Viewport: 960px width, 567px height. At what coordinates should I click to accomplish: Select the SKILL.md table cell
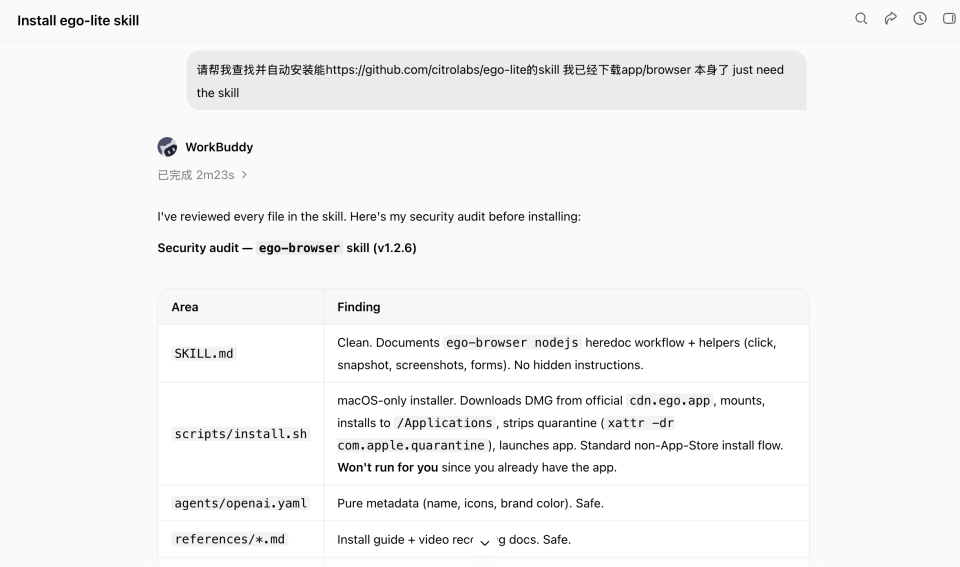pyautogui.click(x=241, y=353)
